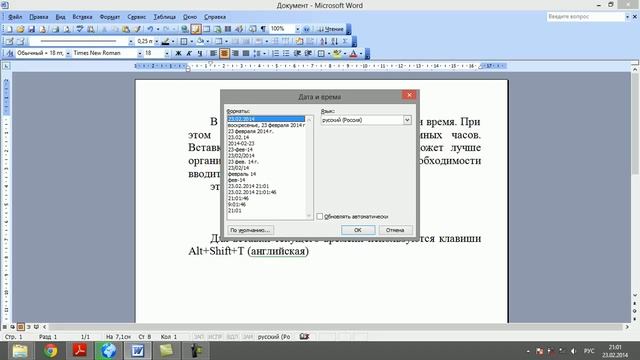Click the New document icon
The image size is (640, 360).
9,29
